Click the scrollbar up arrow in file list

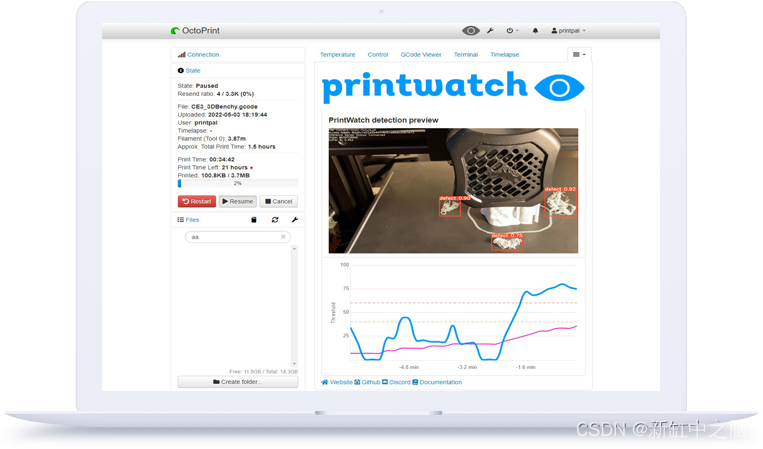point(294,249)
